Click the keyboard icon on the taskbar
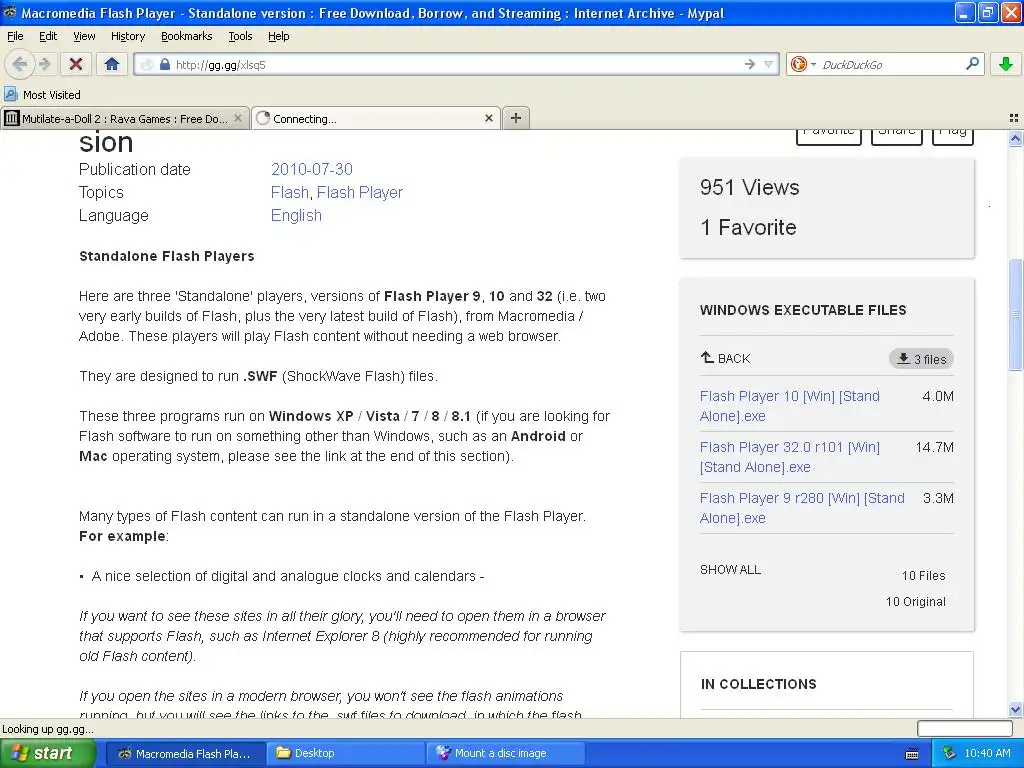 pos(912,754)
